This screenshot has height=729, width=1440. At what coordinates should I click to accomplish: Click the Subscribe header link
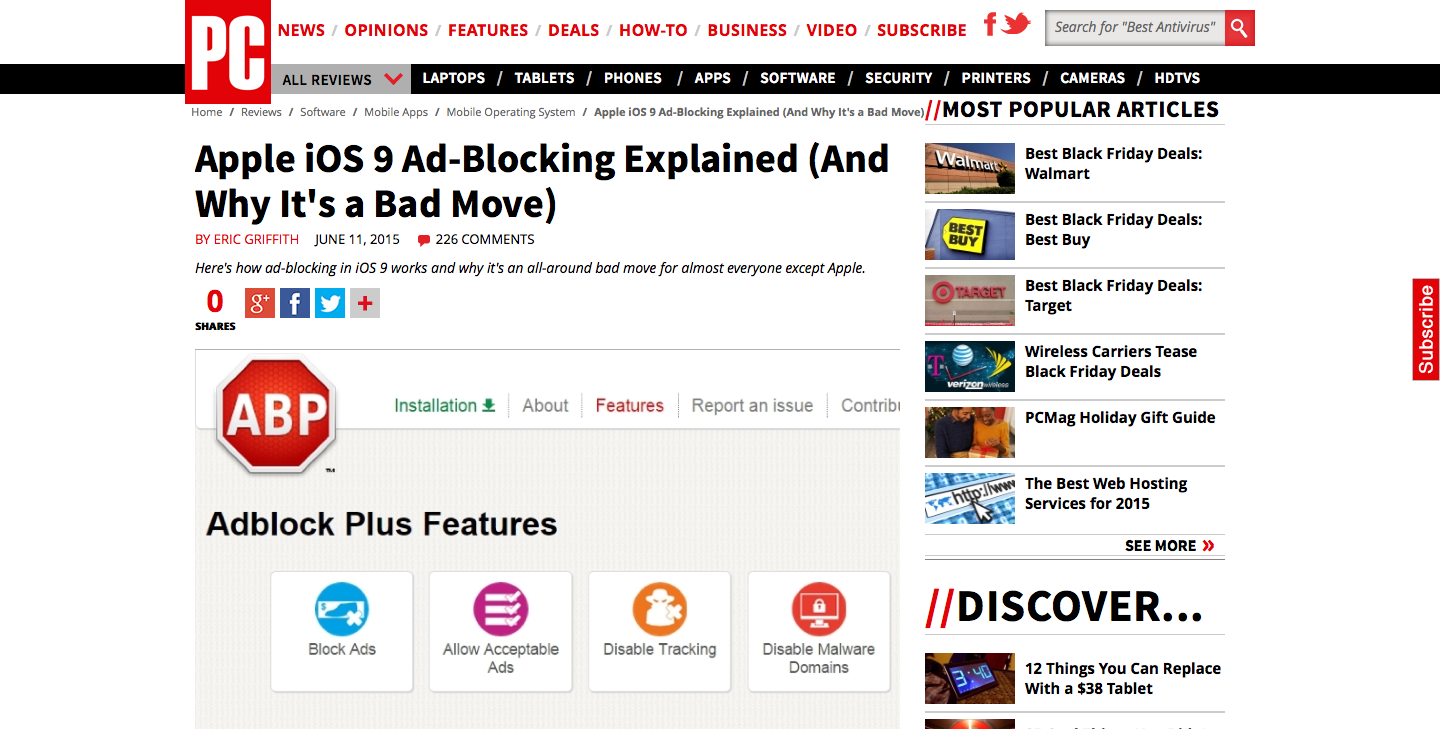[x=922, y=30]
